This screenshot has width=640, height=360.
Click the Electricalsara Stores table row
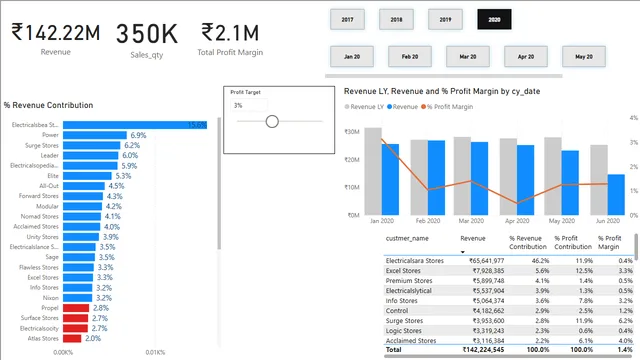click(509, 260)
